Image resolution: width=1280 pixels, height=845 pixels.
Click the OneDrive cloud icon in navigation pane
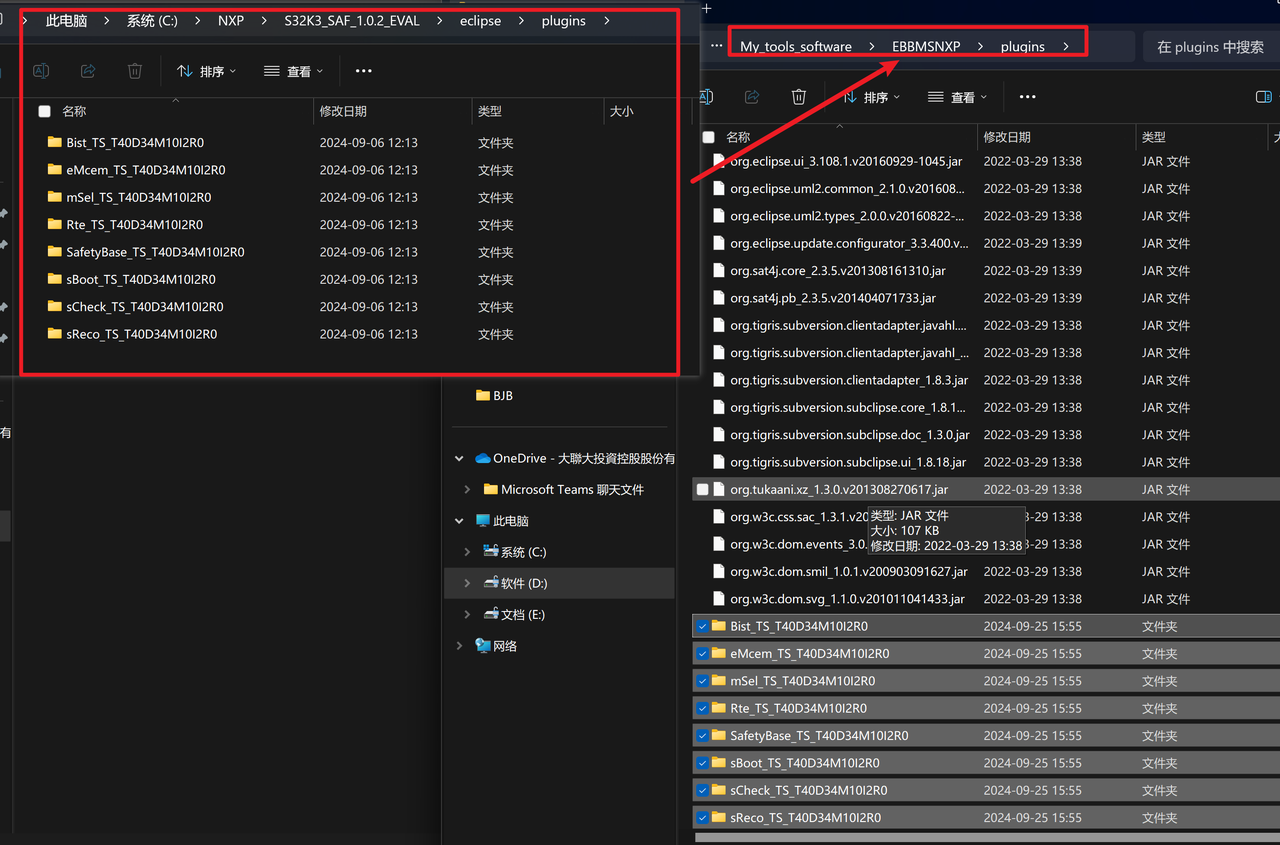tap(483, 458)
